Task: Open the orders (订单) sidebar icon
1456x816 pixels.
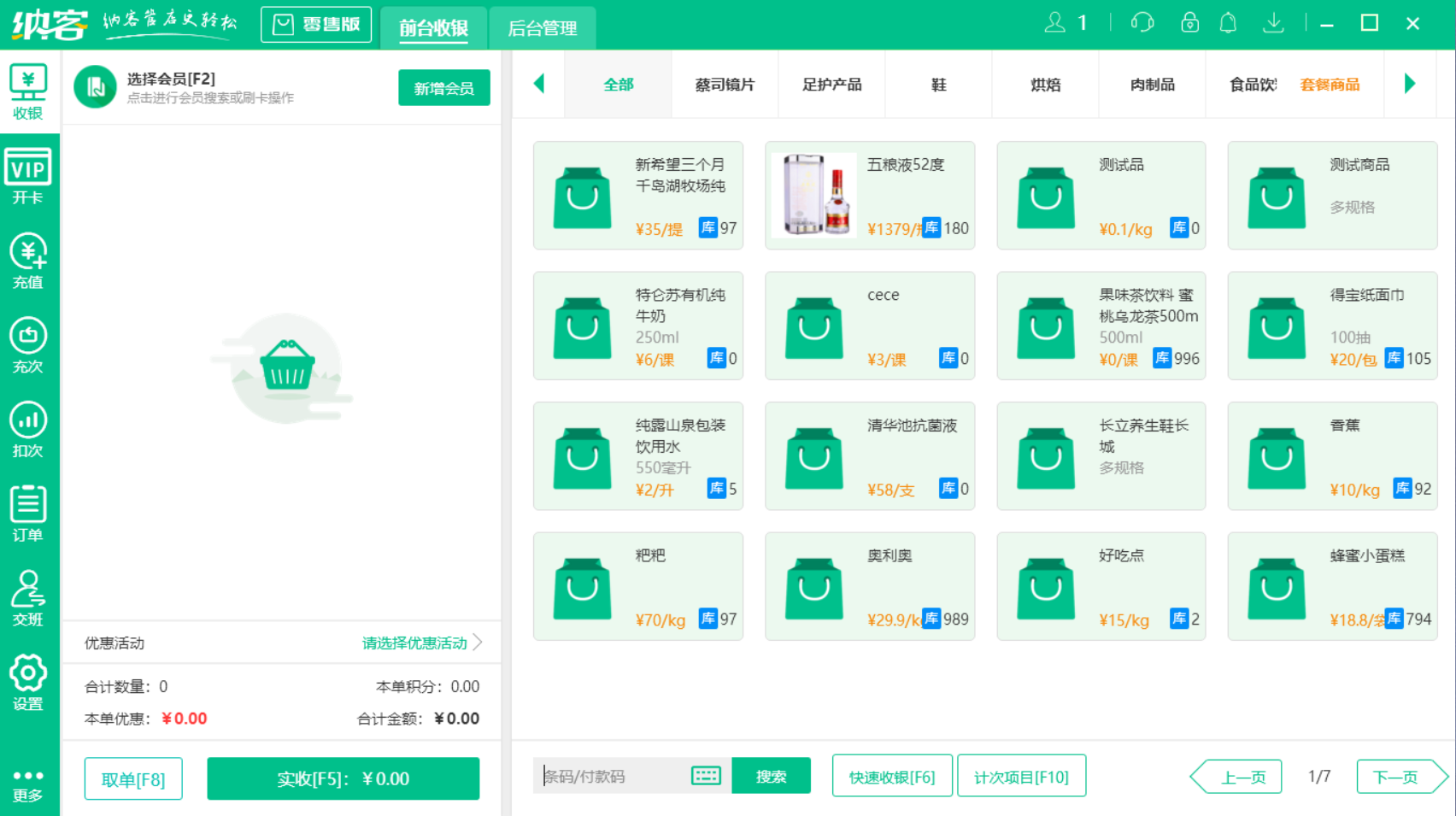Action: coord(28,514)
